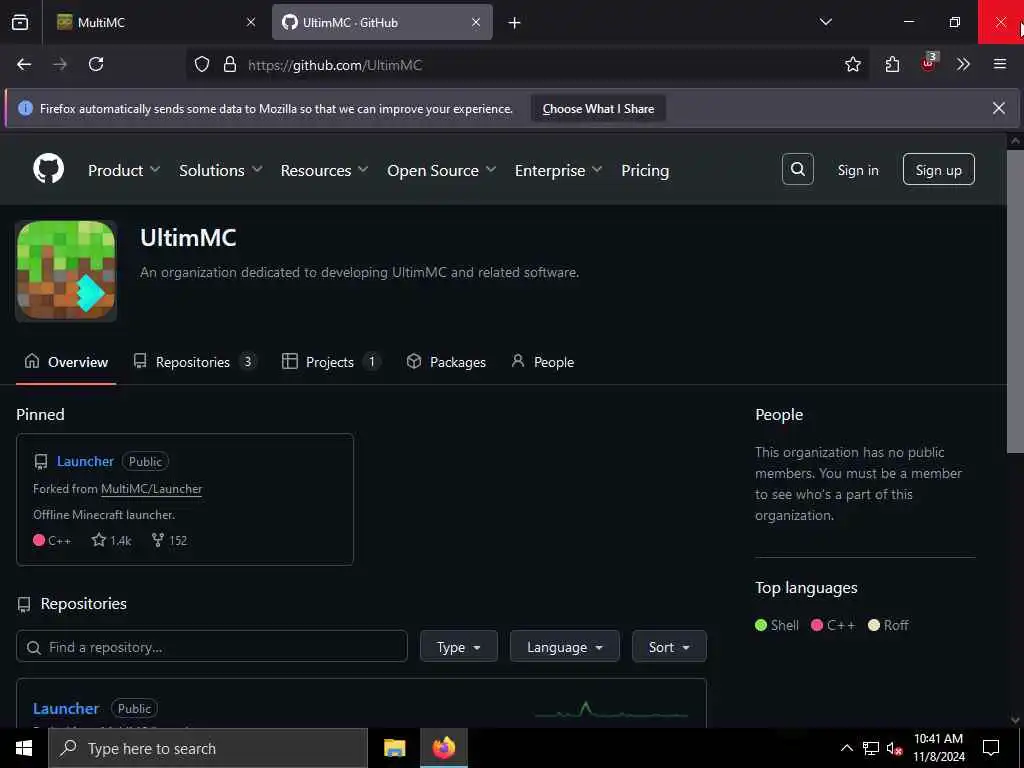The image size is (1024, 768).
Task: Expand the Resources menu
Action: (x=324, y=170)
